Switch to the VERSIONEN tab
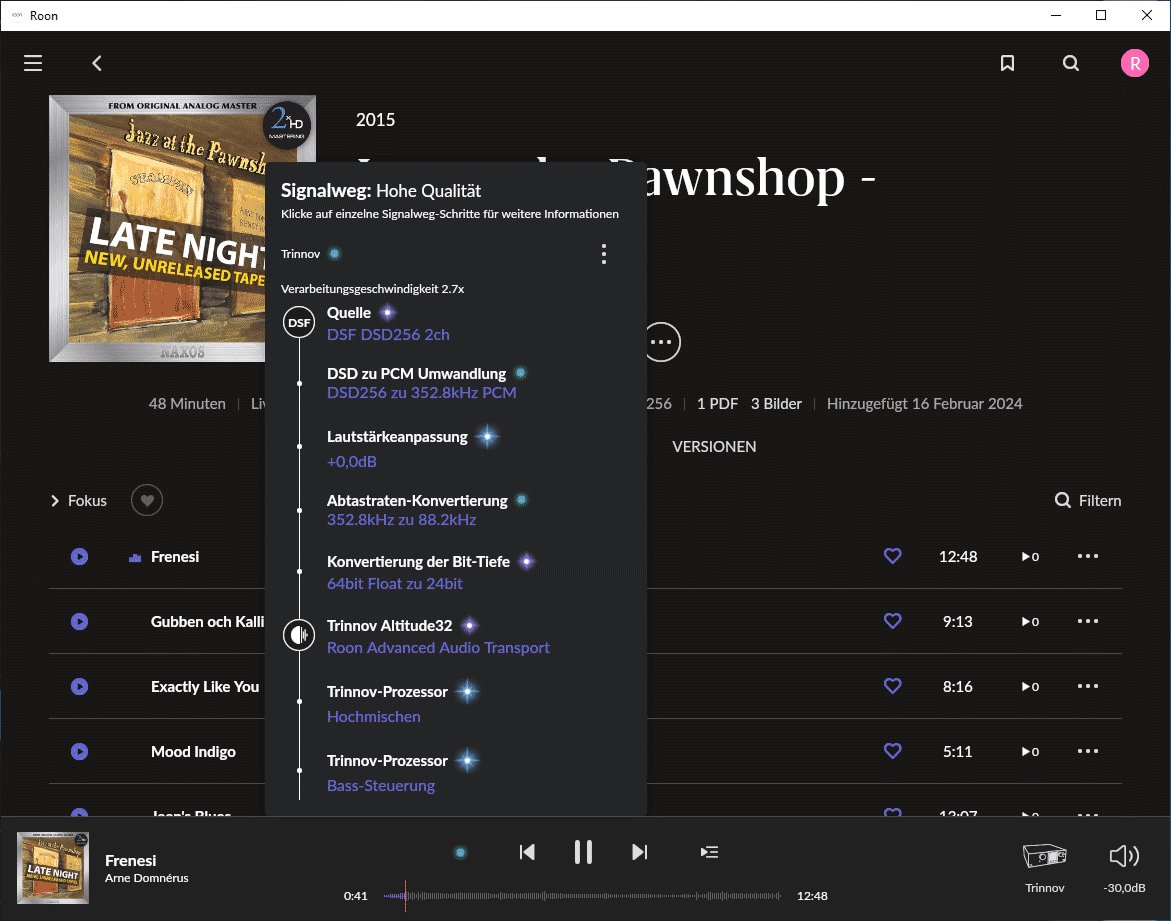 pyautogui.click(x=714, y=447)
